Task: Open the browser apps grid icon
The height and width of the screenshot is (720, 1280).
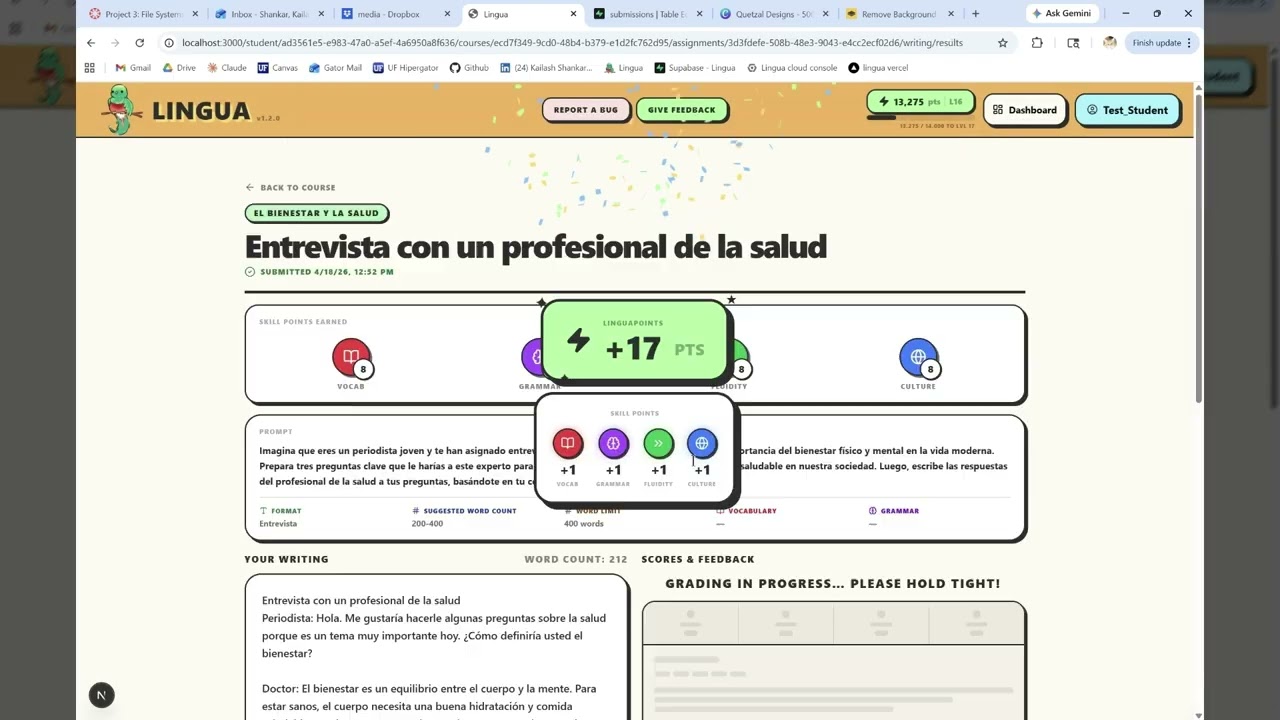Action: (90, 68)
